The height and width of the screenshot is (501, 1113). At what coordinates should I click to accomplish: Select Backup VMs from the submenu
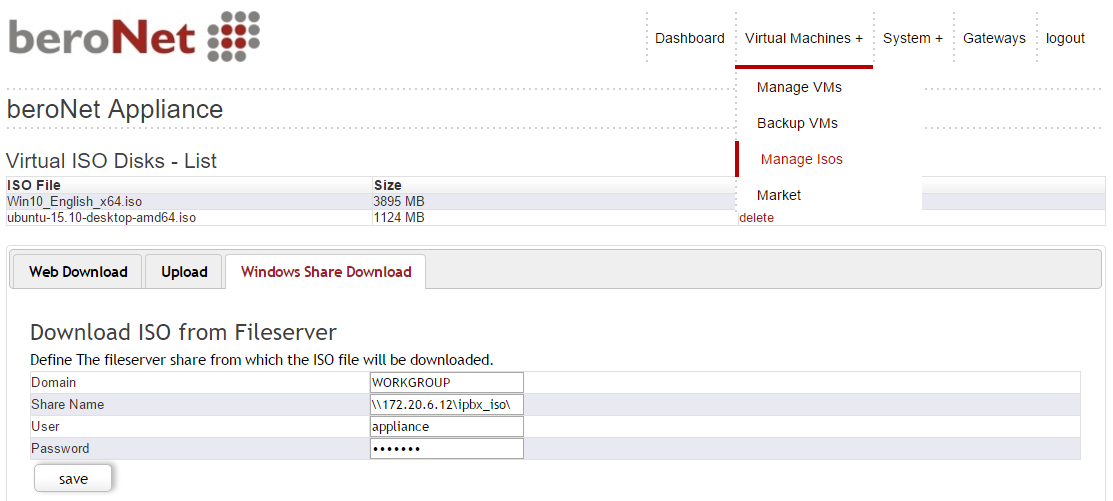pos(797,123)
